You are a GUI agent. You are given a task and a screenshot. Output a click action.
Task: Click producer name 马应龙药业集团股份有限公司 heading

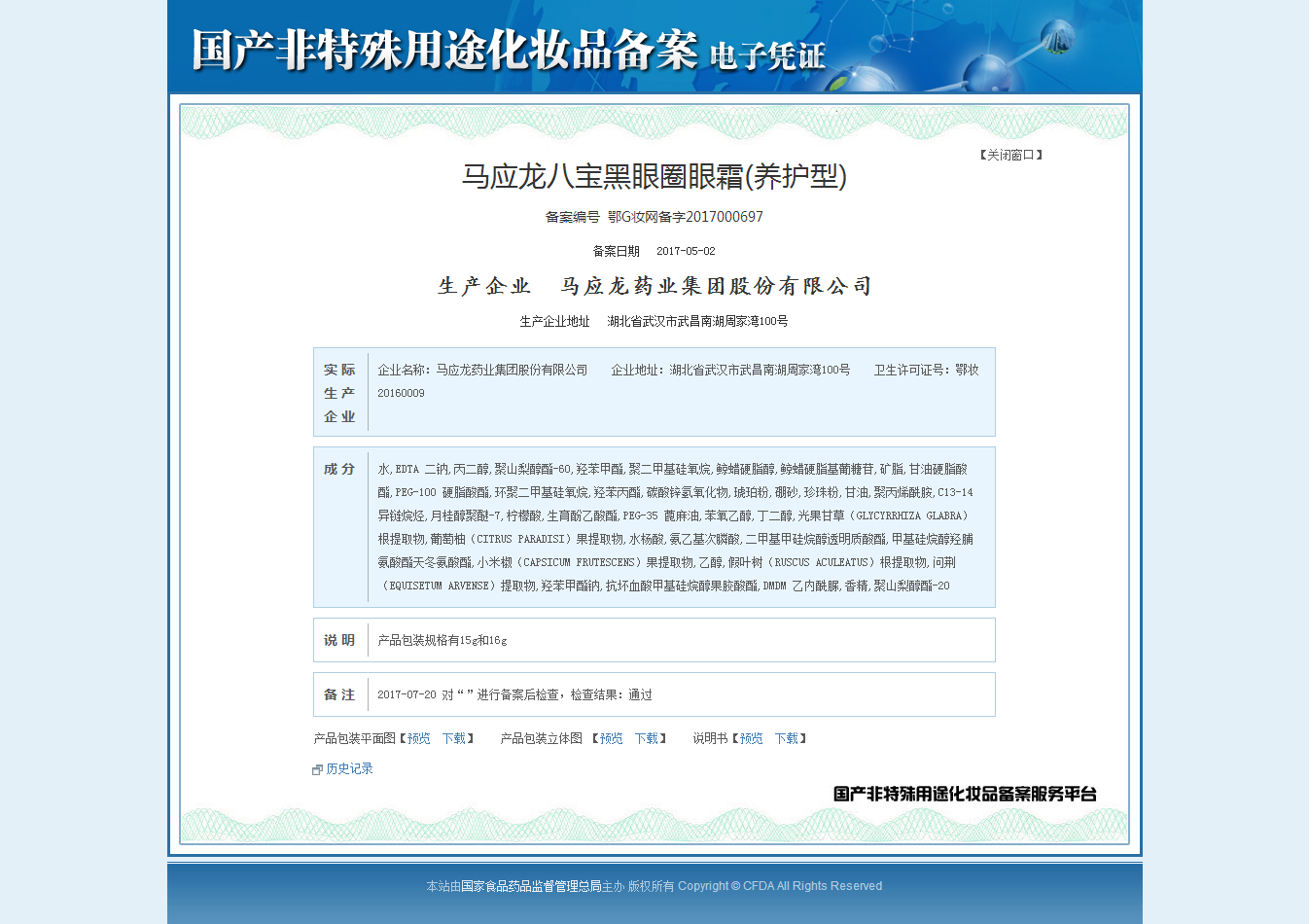(x=716, y=286)
